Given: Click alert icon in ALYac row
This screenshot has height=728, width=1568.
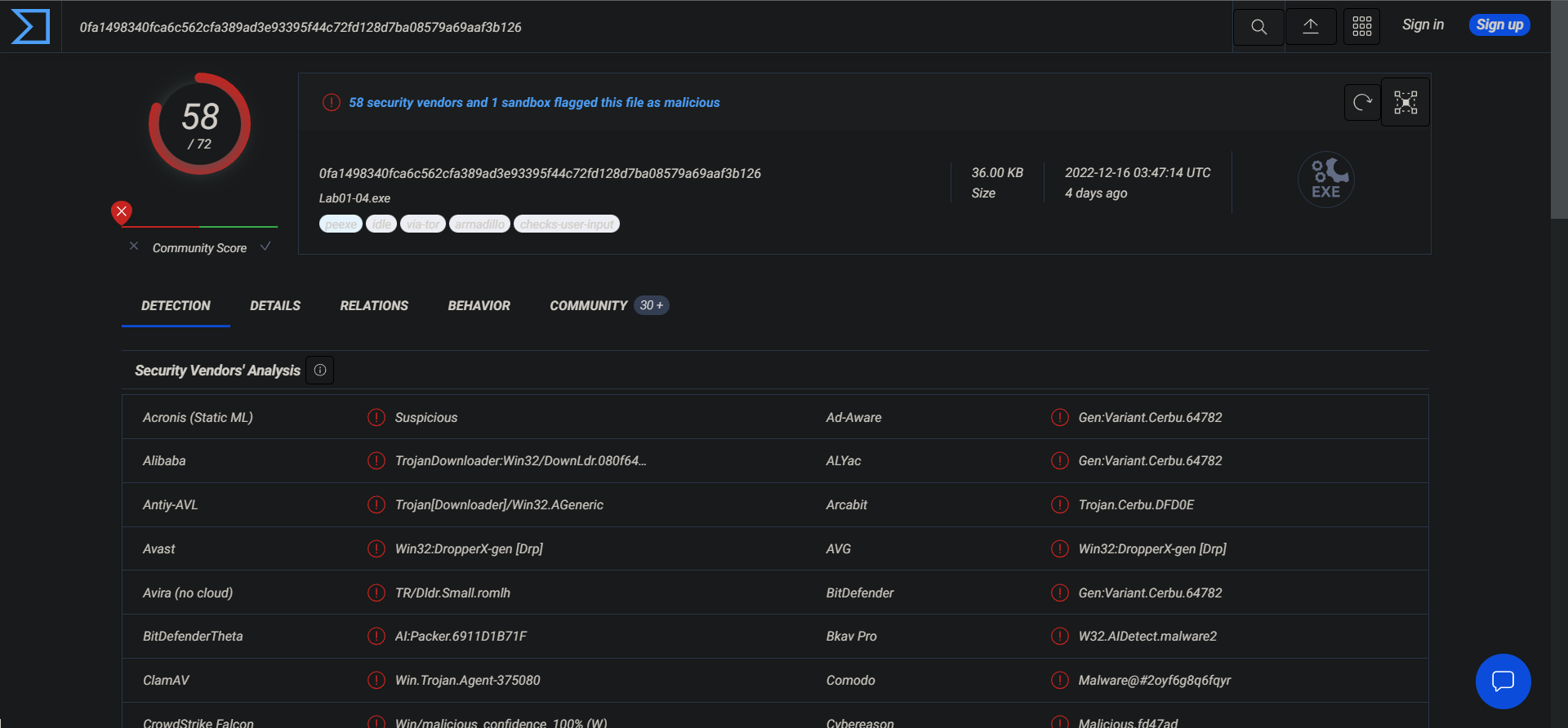Looking at the screenshot, I should [1060, 461].
